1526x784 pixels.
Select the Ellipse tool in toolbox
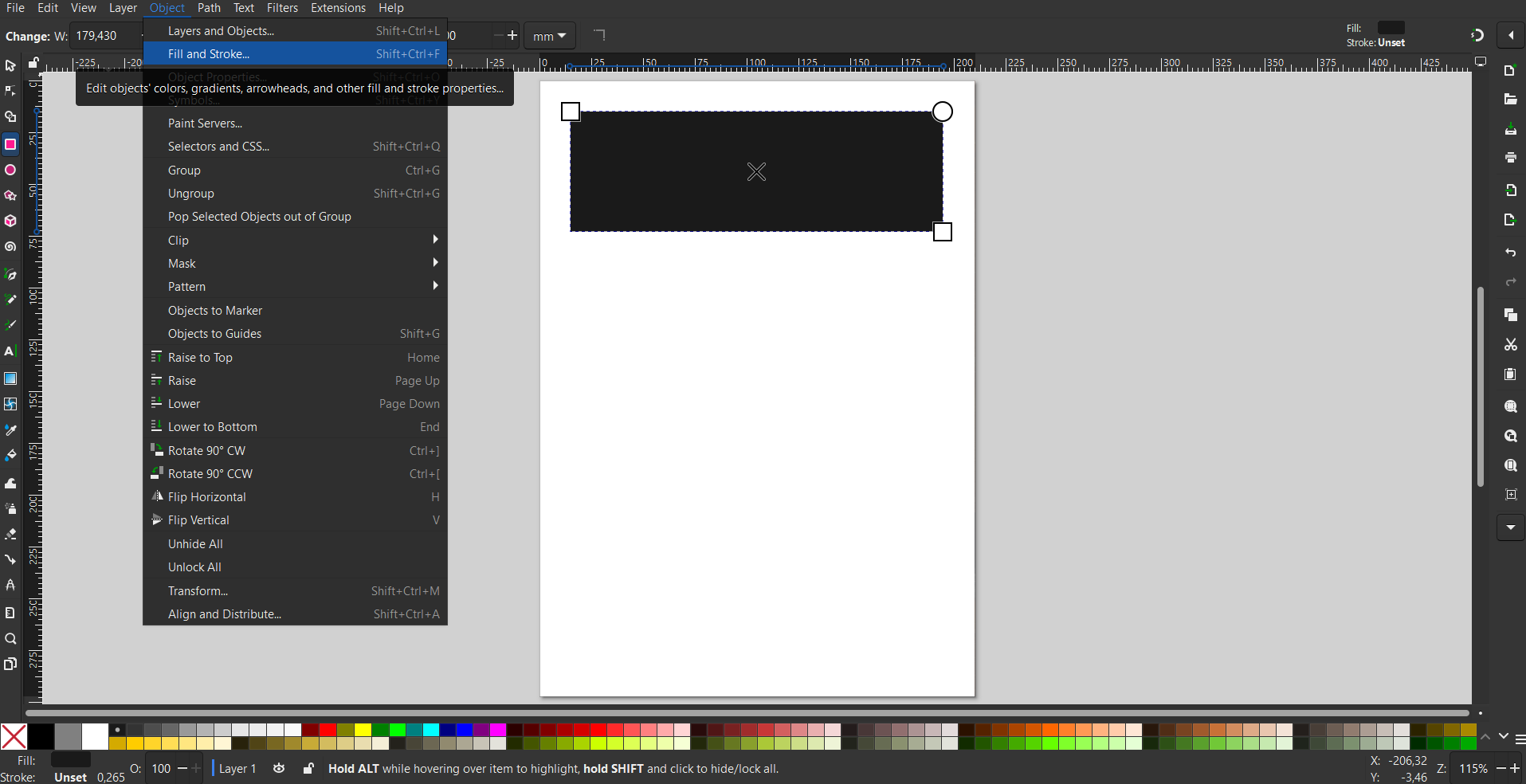click(10, 171)
